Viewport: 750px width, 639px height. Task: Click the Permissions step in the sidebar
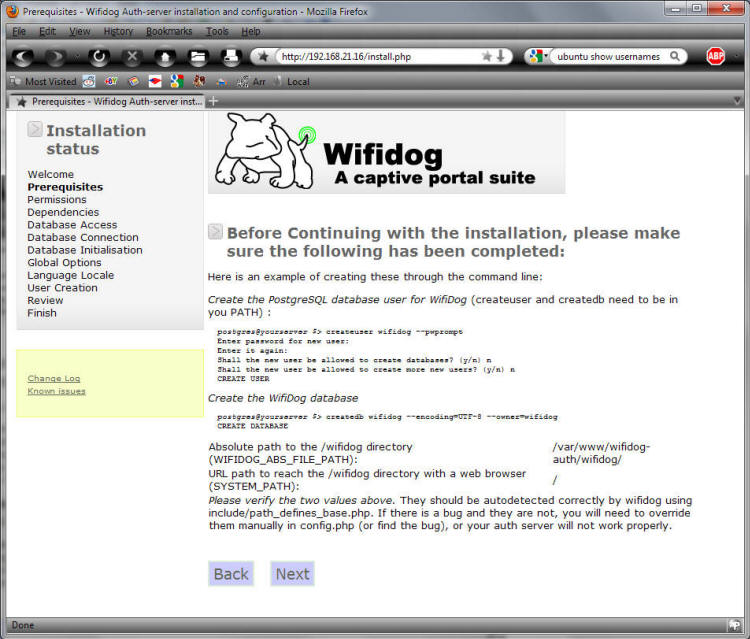pos(57,199)
